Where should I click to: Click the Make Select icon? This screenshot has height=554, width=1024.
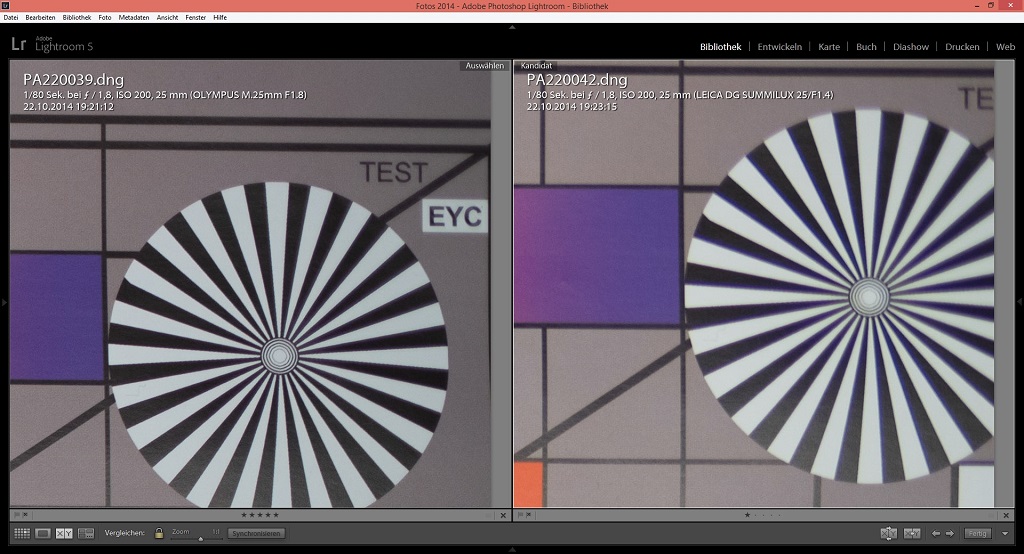pyautogui.click(x=911, y=533)
